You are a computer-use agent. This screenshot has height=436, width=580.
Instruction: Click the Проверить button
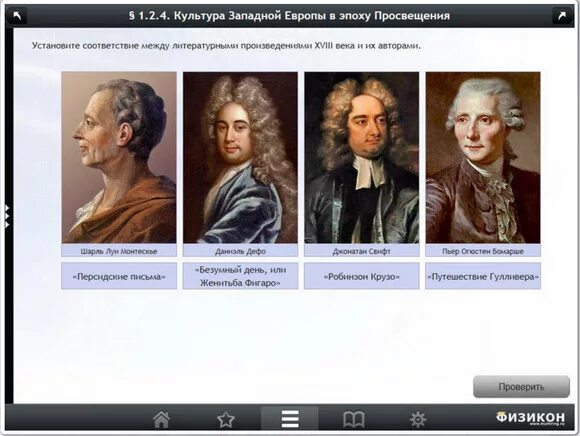click(x=521, y=387)
